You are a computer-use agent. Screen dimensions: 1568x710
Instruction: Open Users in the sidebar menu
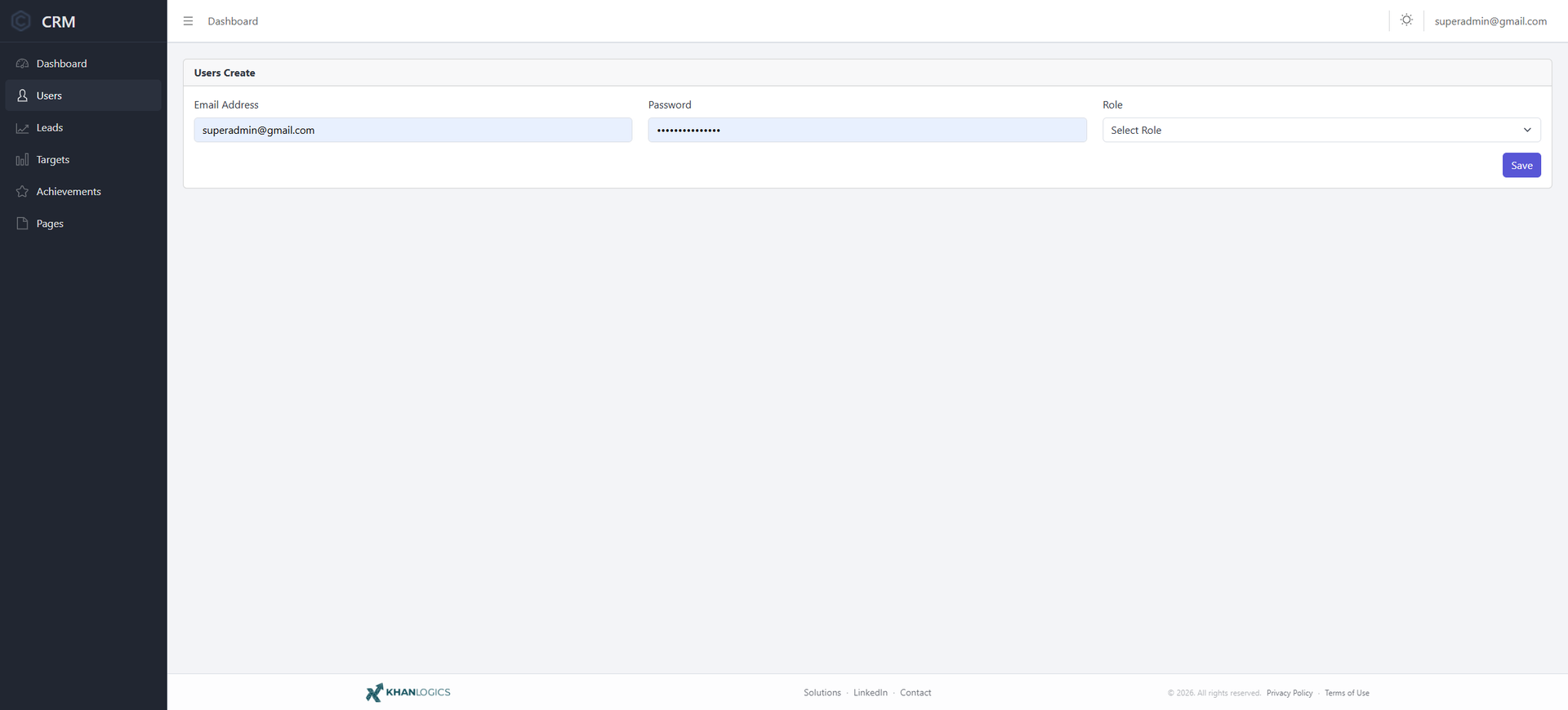pos(83,95)
